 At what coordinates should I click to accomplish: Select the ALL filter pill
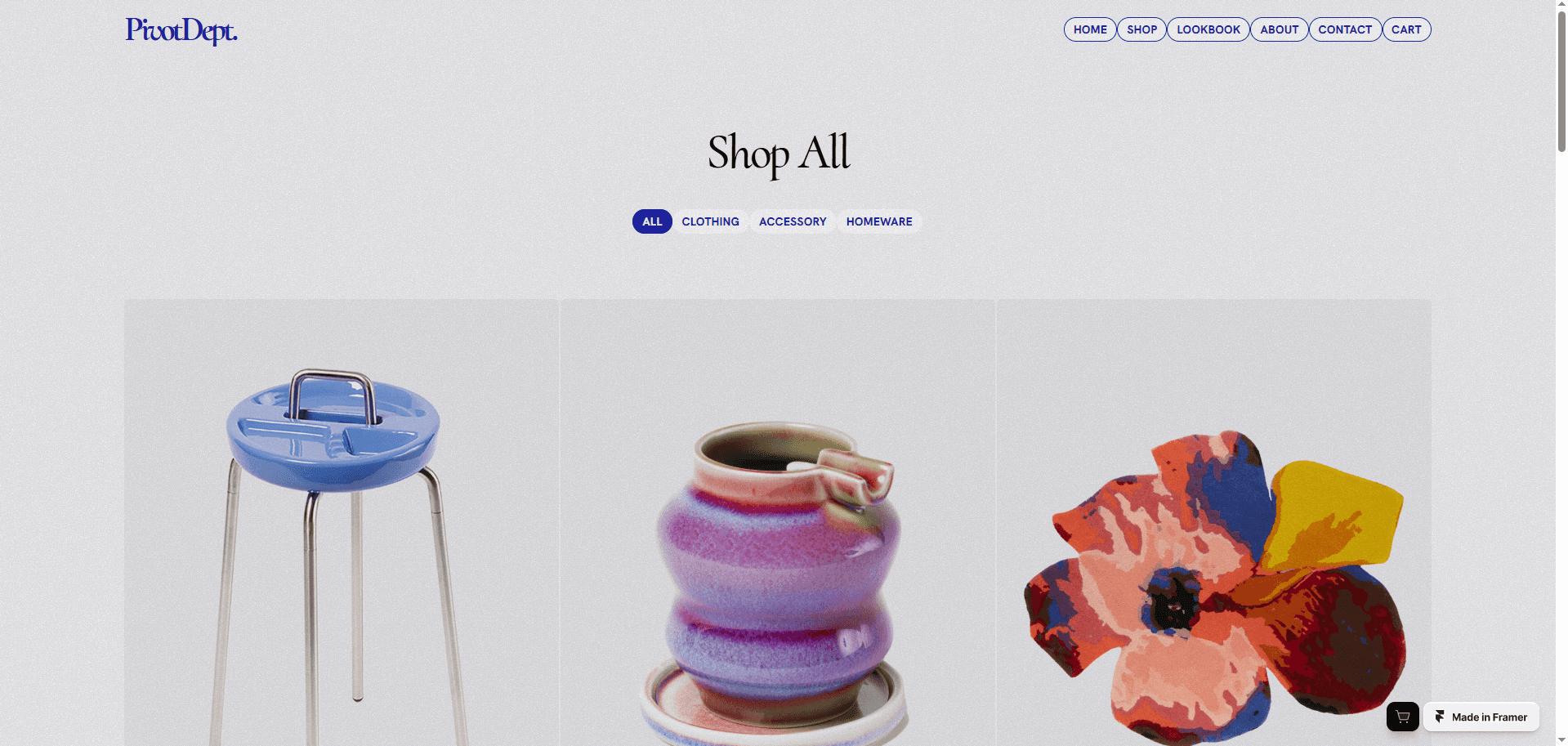(x=652, y=221)
